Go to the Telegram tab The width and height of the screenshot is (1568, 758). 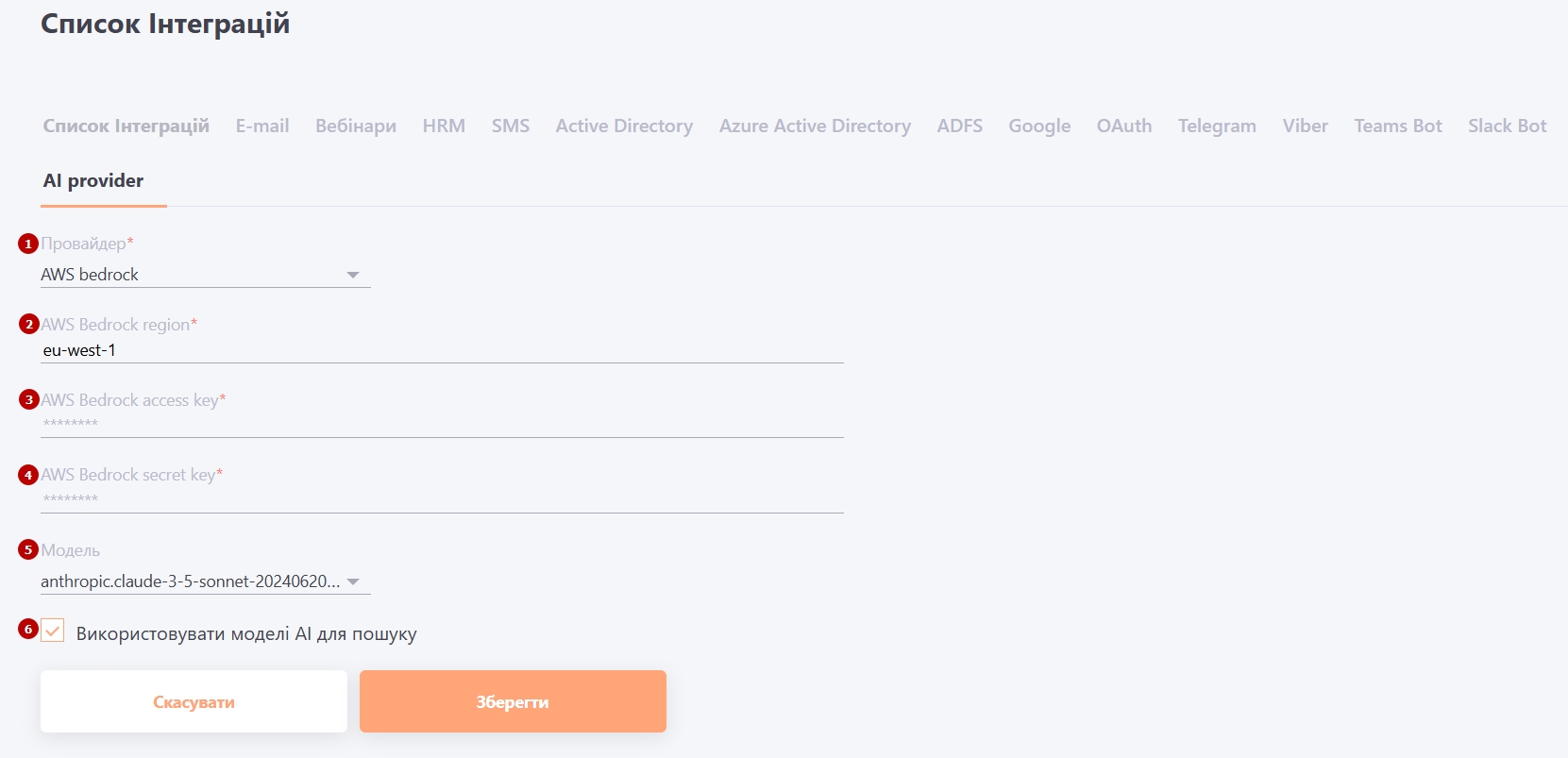click(x=1216, y=126)
